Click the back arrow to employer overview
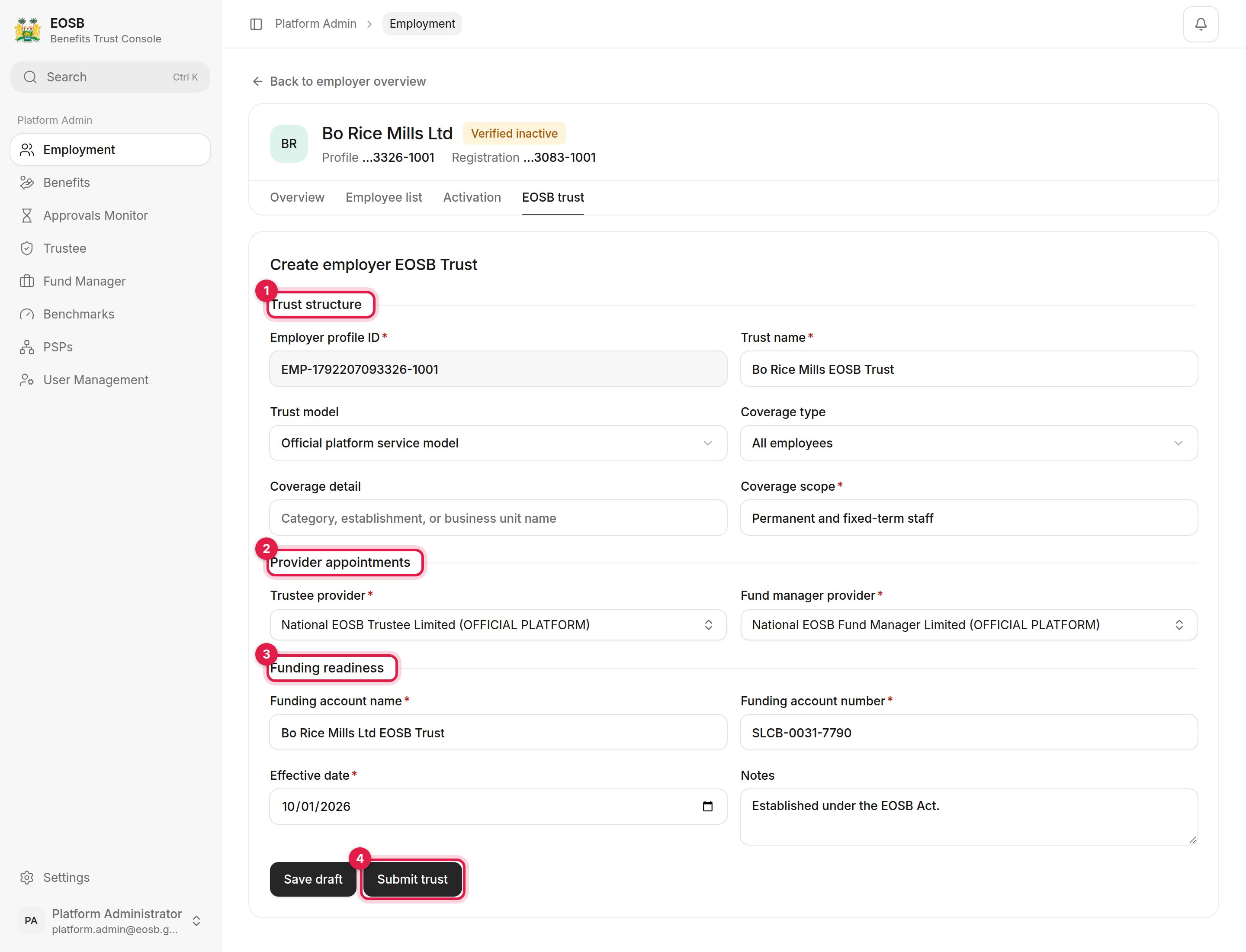The width and height of the screenshot is (1246, 952). point(258,82)
